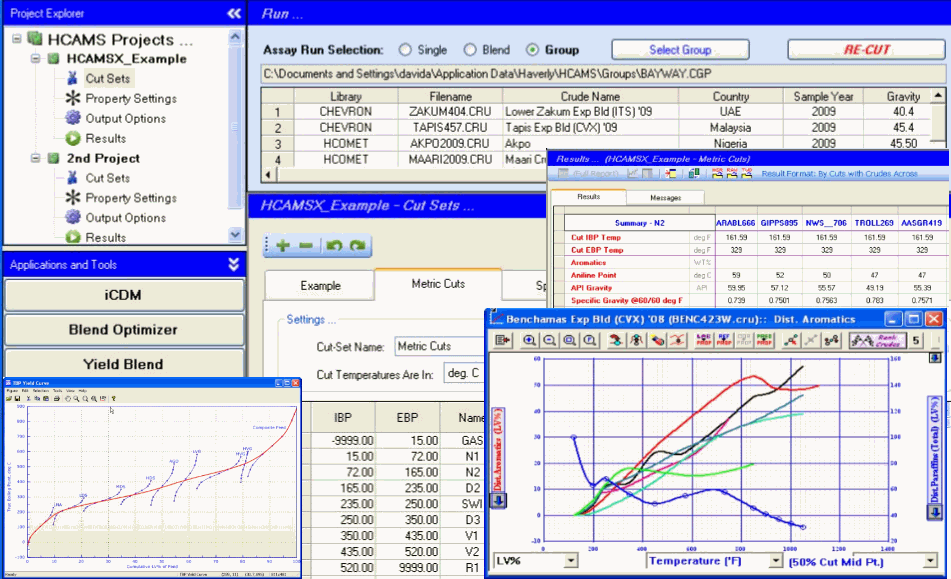
Task: Open the Messages tab in Results window
Action: 665,198
